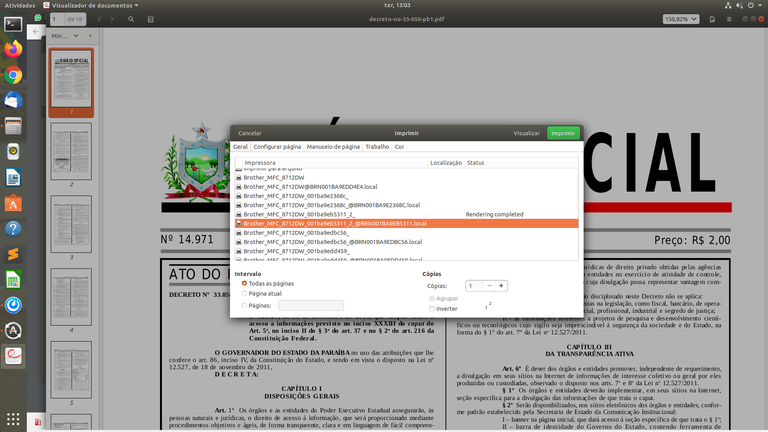Select printer 'Brother_MFC_8712DW_001ba9e2368c_'

(407, 196)
